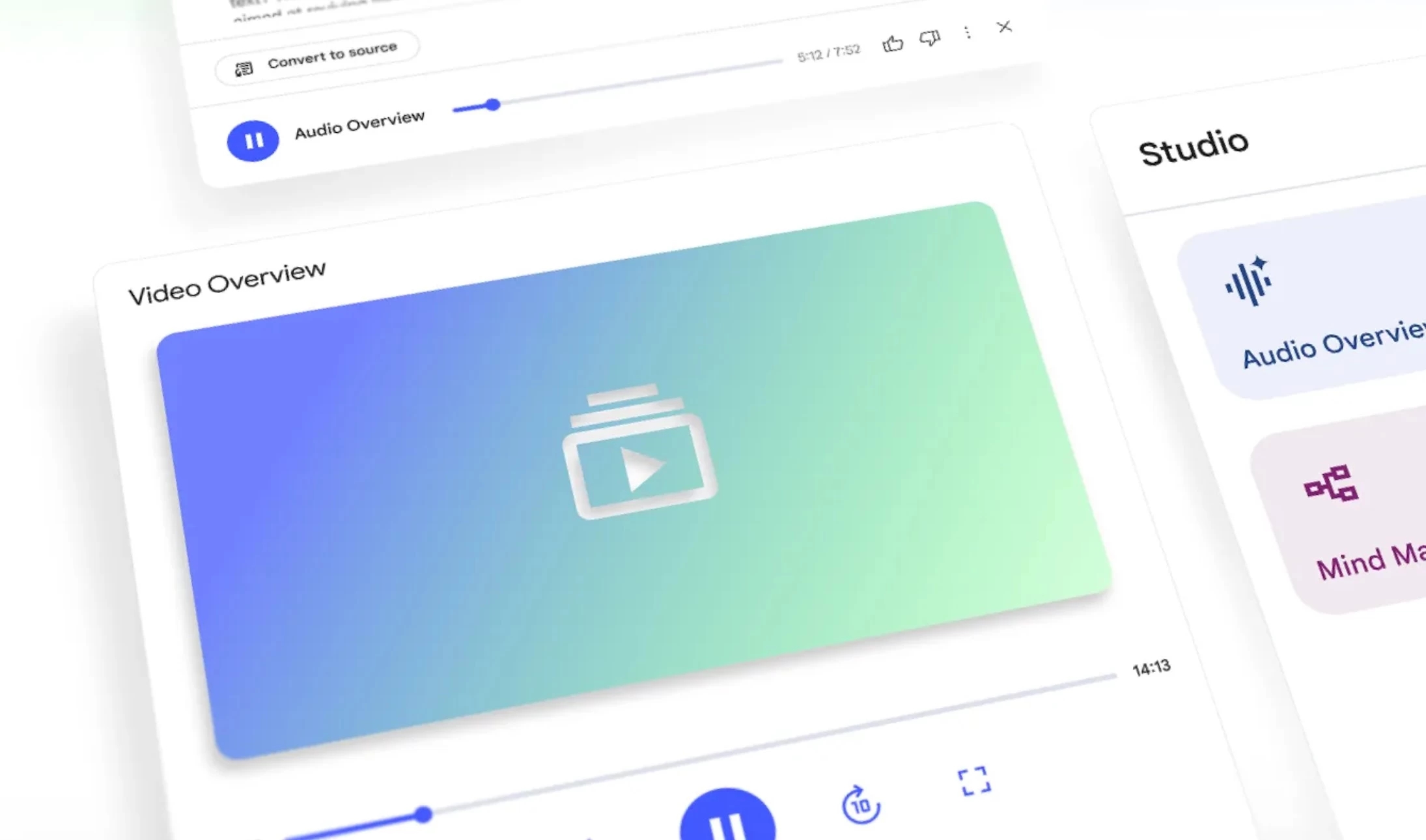Dismiss the Audio Overview player with the X
Screen dimensions: 1426x840
[x=1005, y=28]
